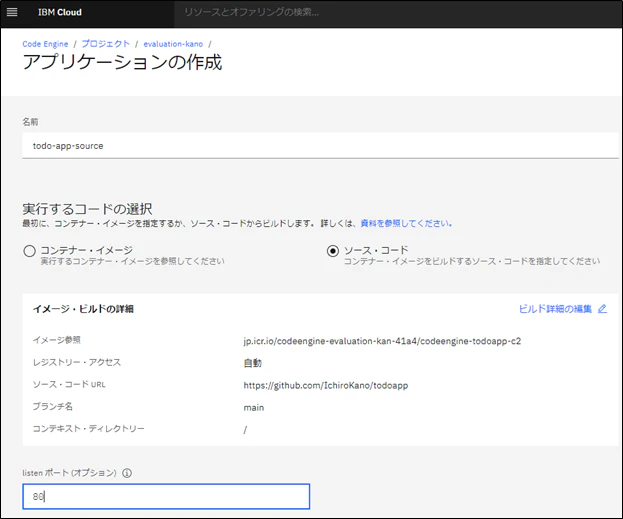Click the ブランチ名 label
The width and height of the screenshot is (623, 519).
click(52, 406)
